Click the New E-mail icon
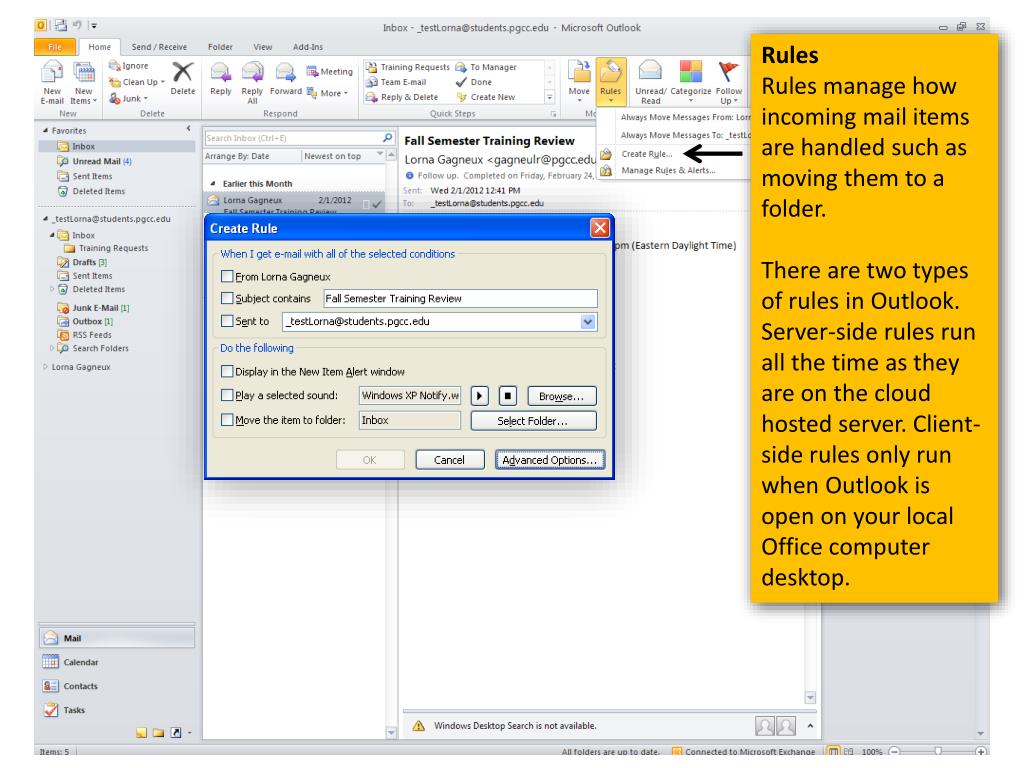This screenshot has height=768, width=1024. 52,72
